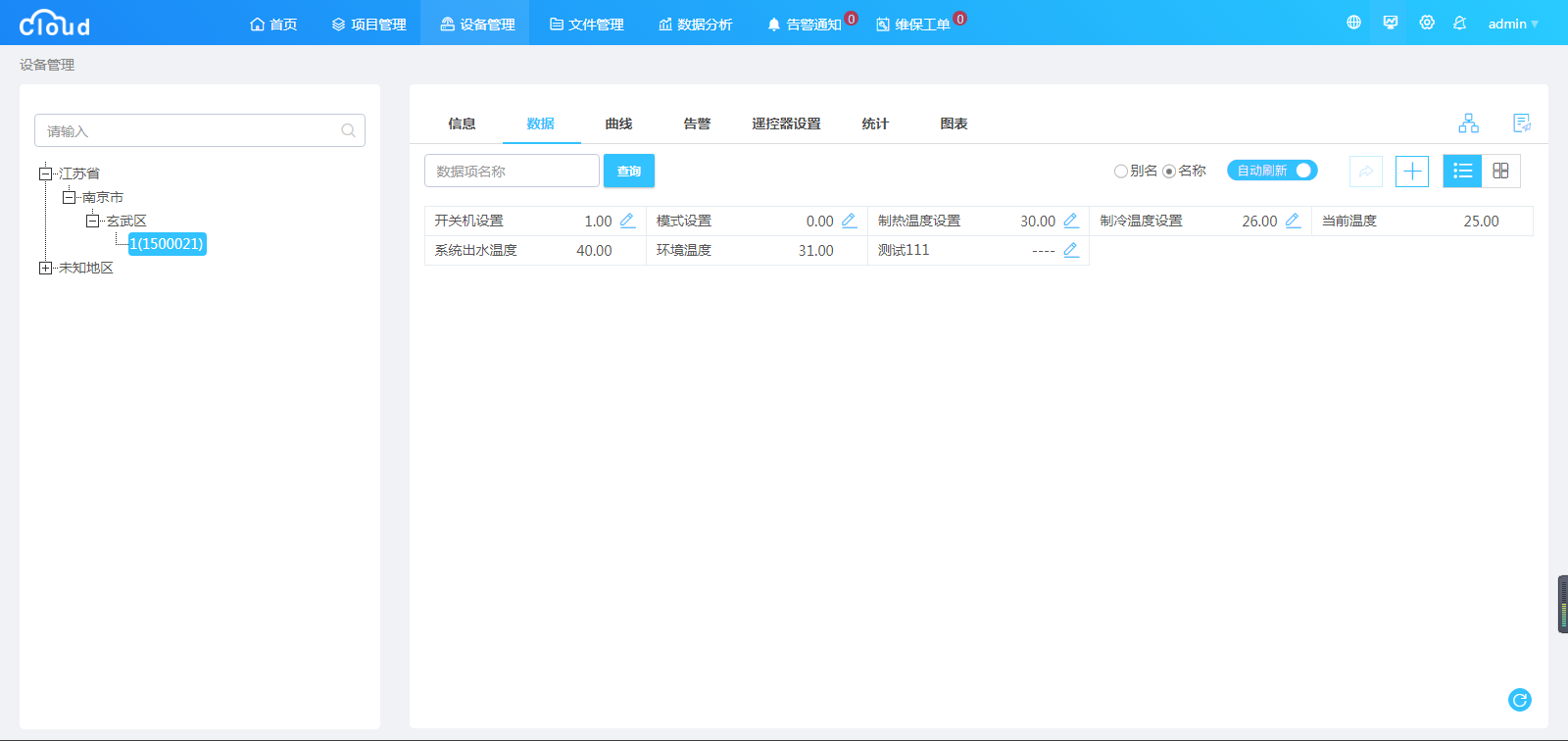
Task: Click the 环境温度 value 31.00
Action: pos(815,251)
